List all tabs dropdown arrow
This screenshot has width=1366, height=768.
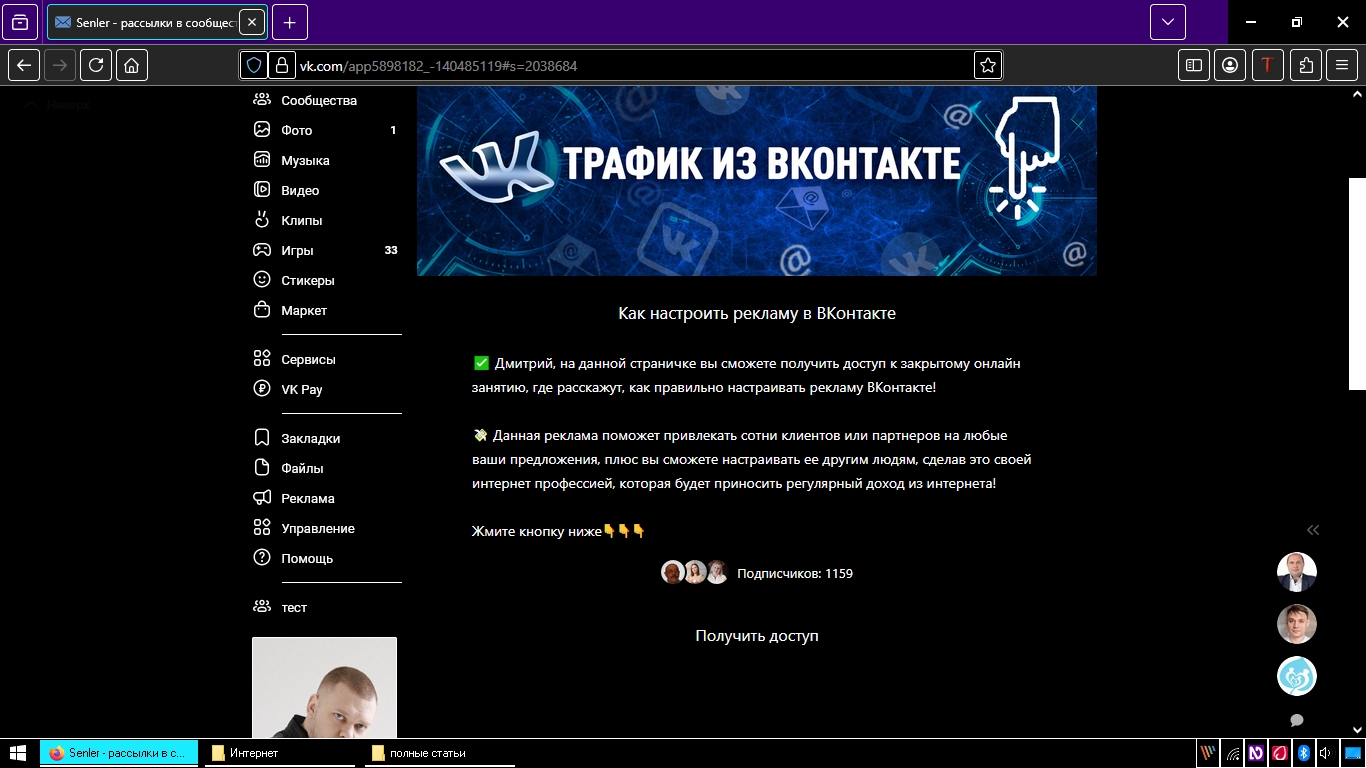(x=1168, y=22)
